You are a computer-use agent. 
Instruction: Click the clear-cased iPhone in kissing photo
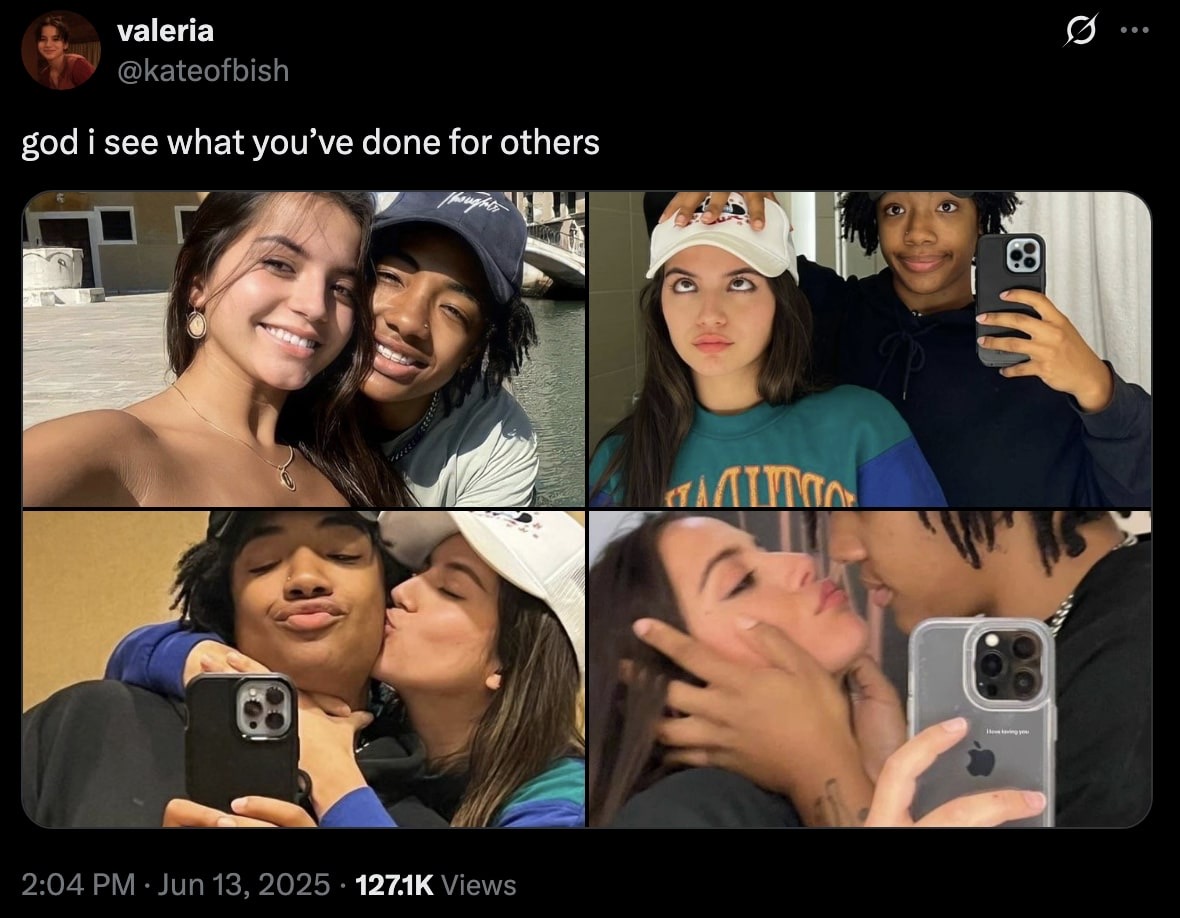tap(981, 721)
